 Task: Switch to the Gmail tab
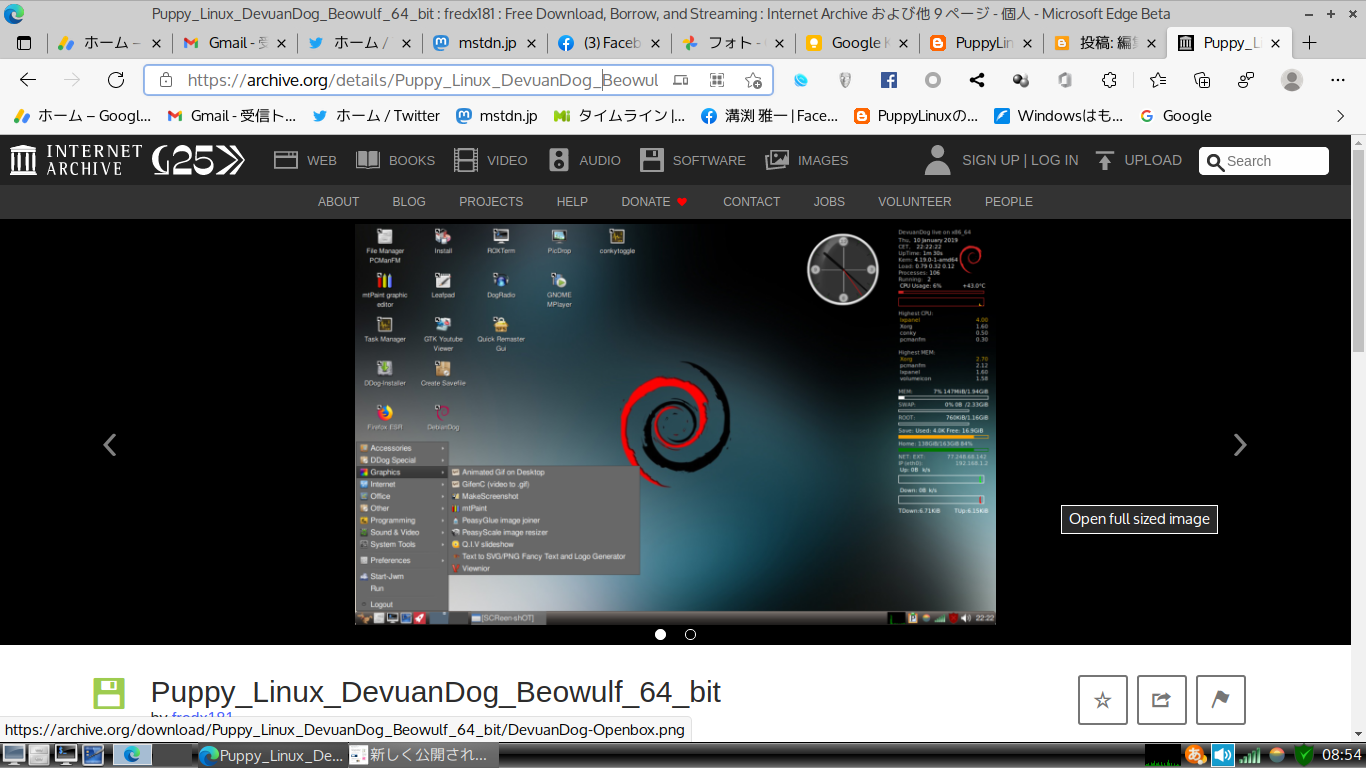coord(225,43)
